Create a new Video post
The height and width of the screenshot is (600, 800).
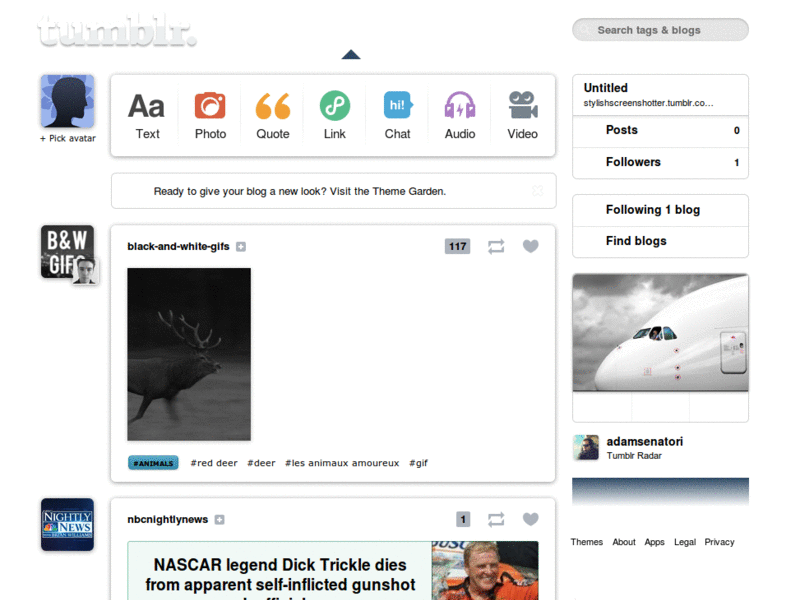[522, 115]
